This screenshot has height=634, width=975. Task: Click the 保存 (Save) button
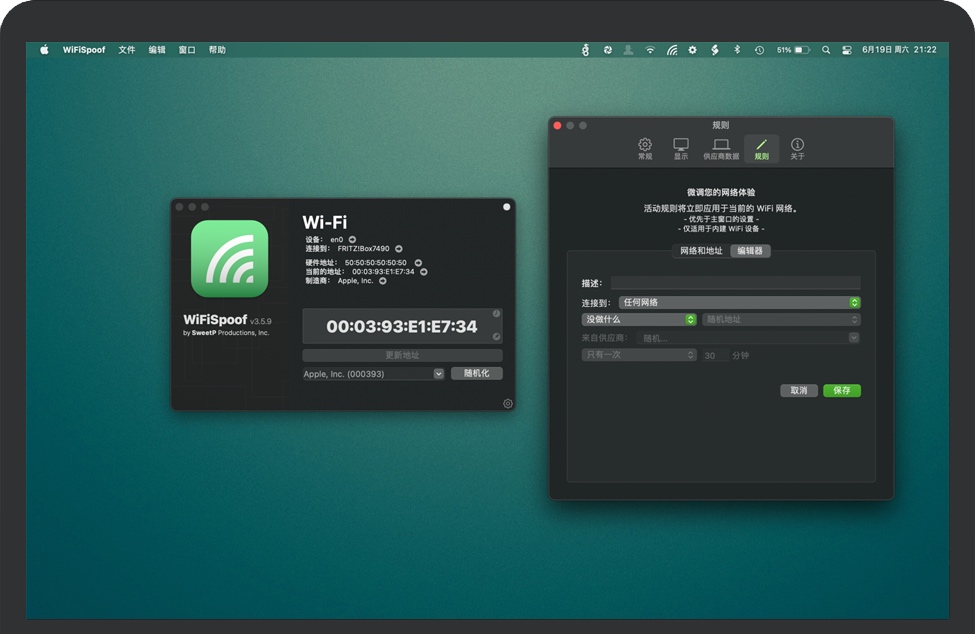[842, 390]
